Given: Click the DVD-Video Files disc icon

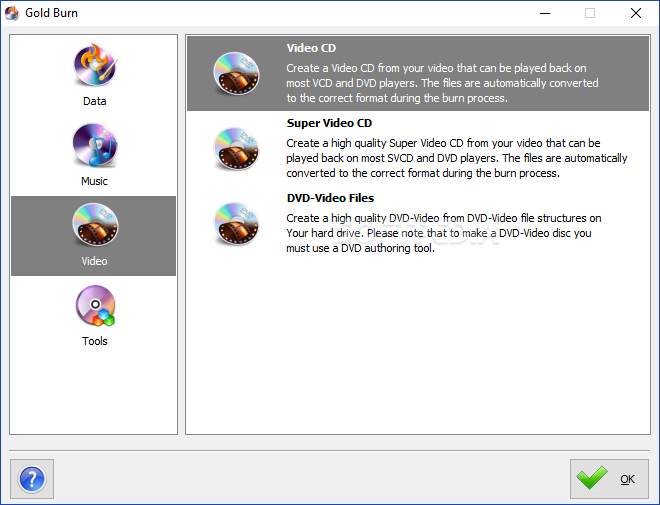Looking at the screenshot, I should point(236,224).
